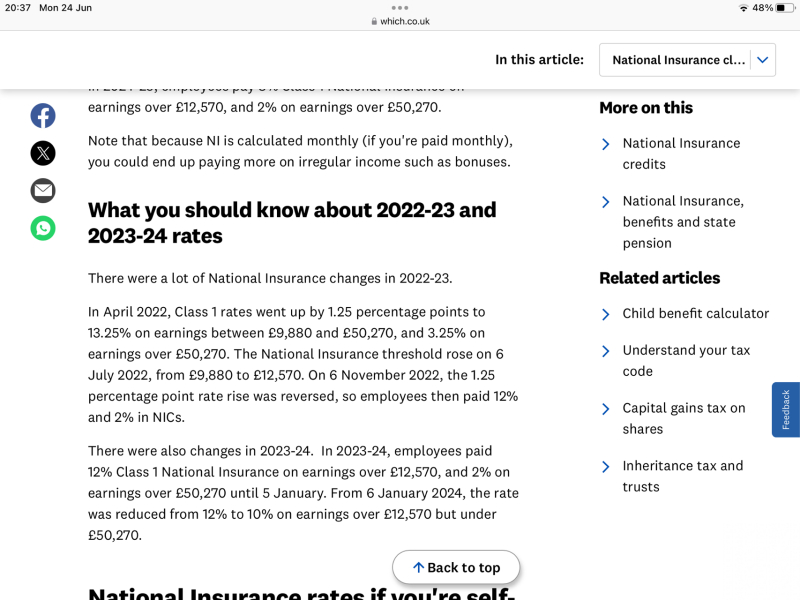Tap the chevron beside Child benefit calculator
Viewport: 800px width, 600px height.
(x=606, y=314)
